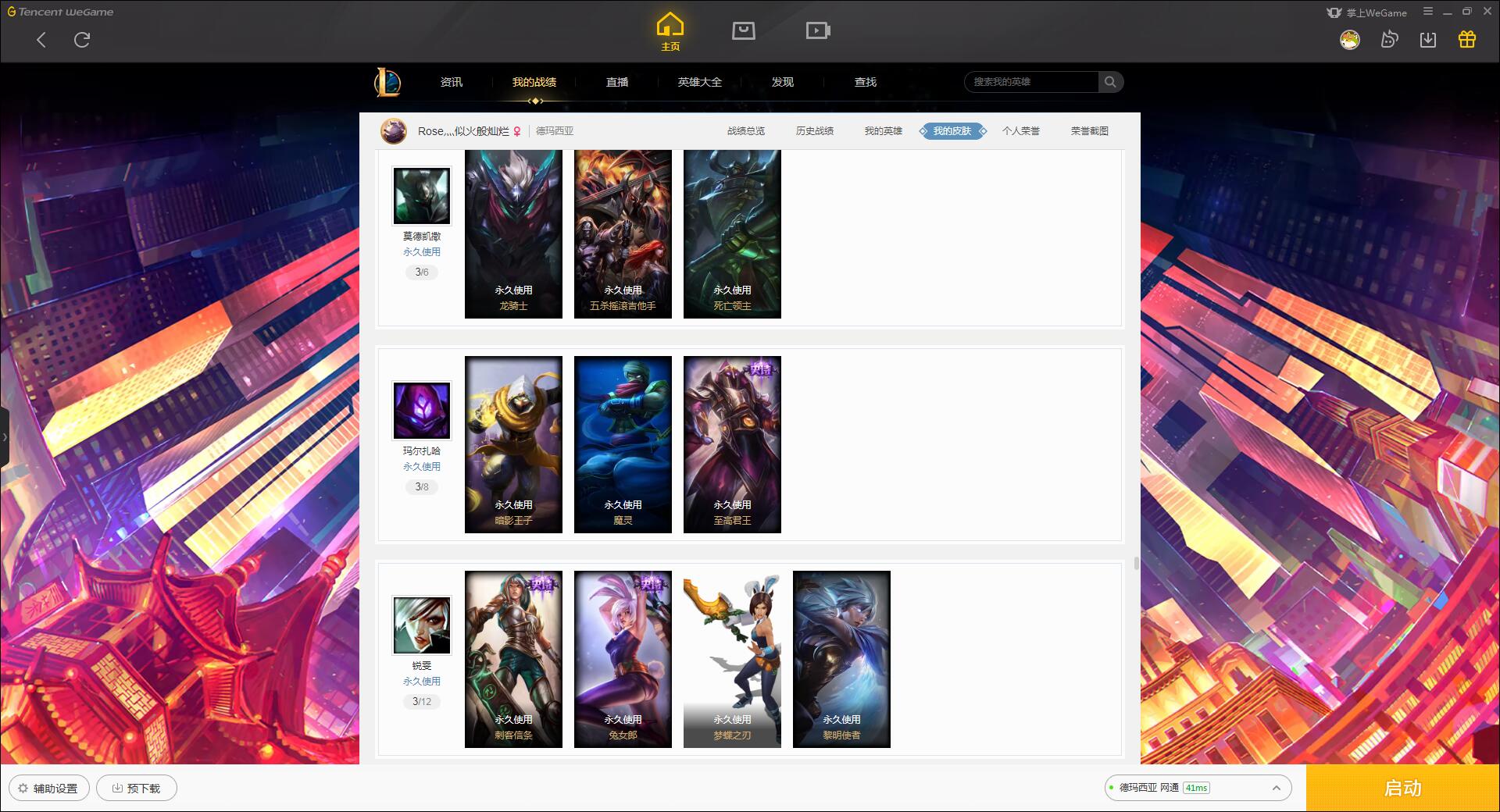Open 辅助设置 settings button
The image size is (1500, 812).
click(x=49, y=788)
